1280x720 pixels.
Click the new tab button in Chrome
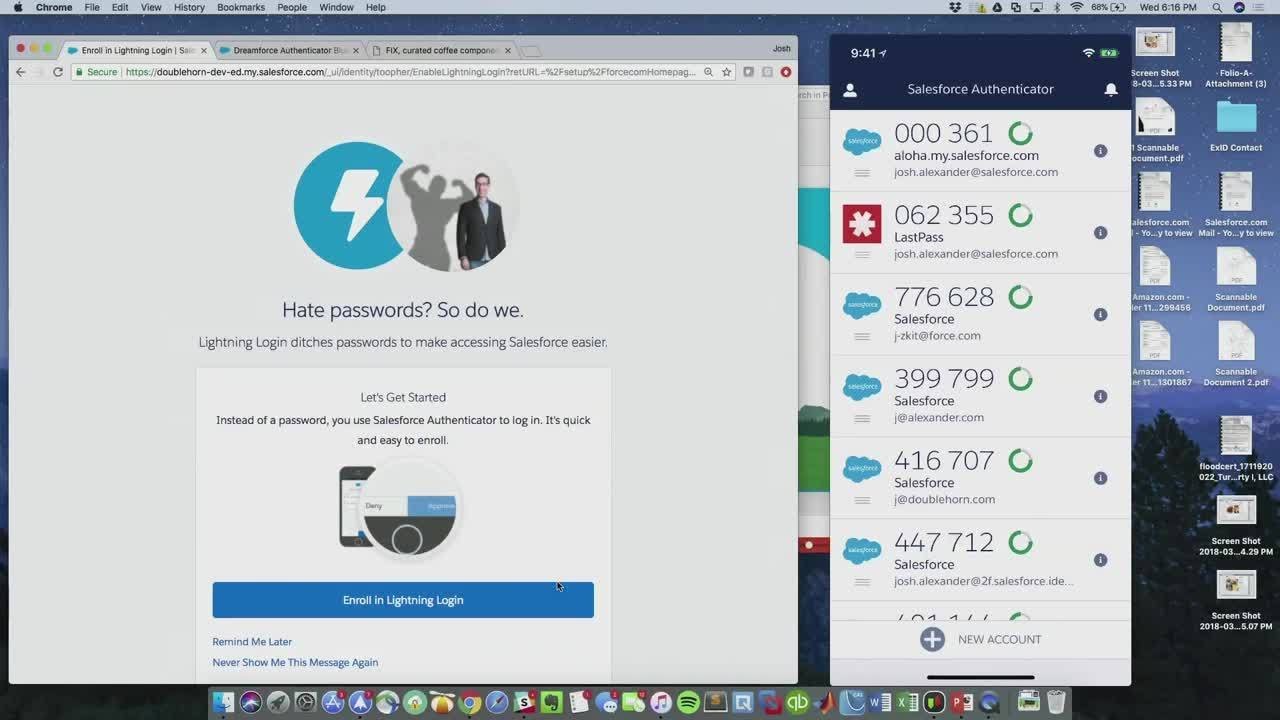tap(531, 51)
